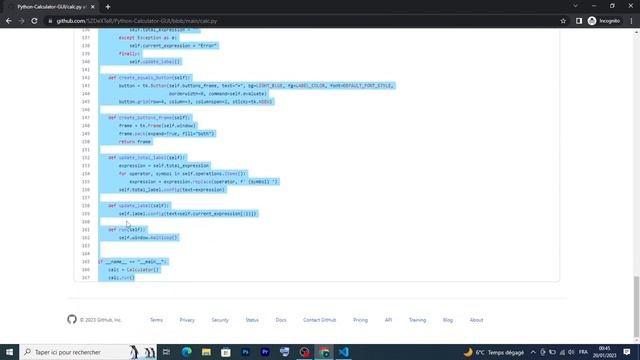Open the Privacy footer link

coord(187,320)
